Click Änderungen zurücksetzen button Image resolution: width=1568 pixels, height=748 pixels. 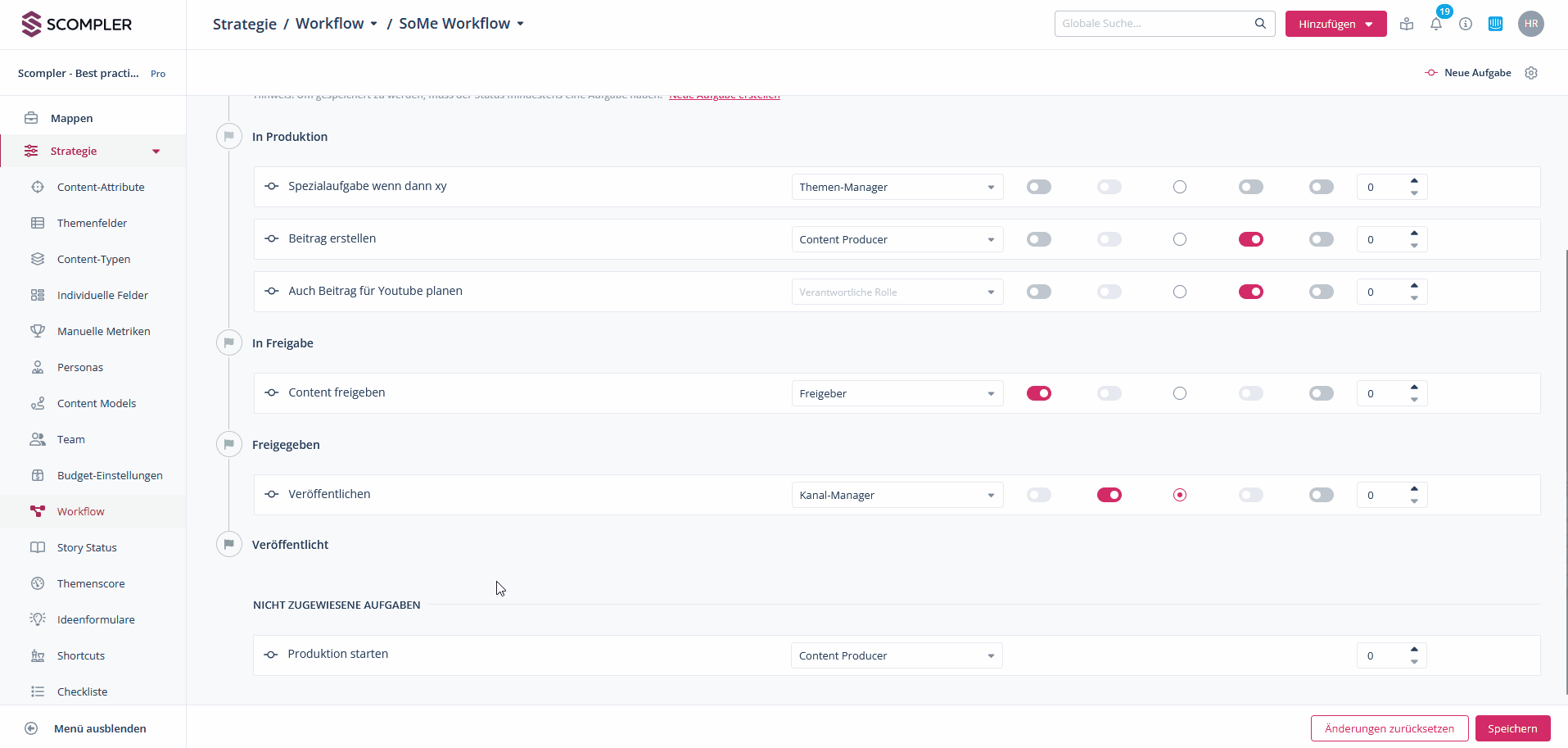1389,728
